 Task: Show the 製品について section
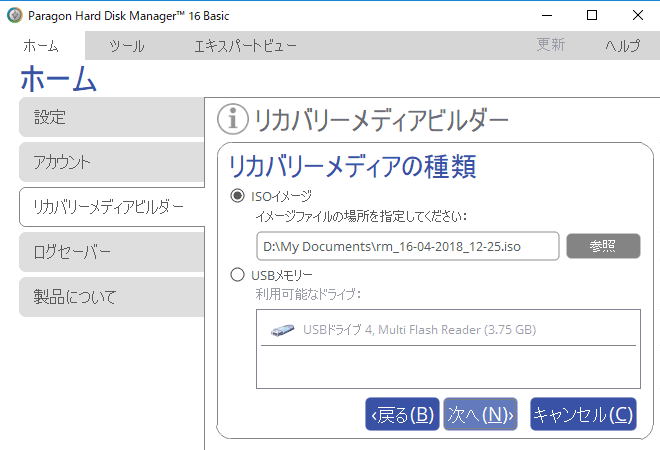pos(110,297)
